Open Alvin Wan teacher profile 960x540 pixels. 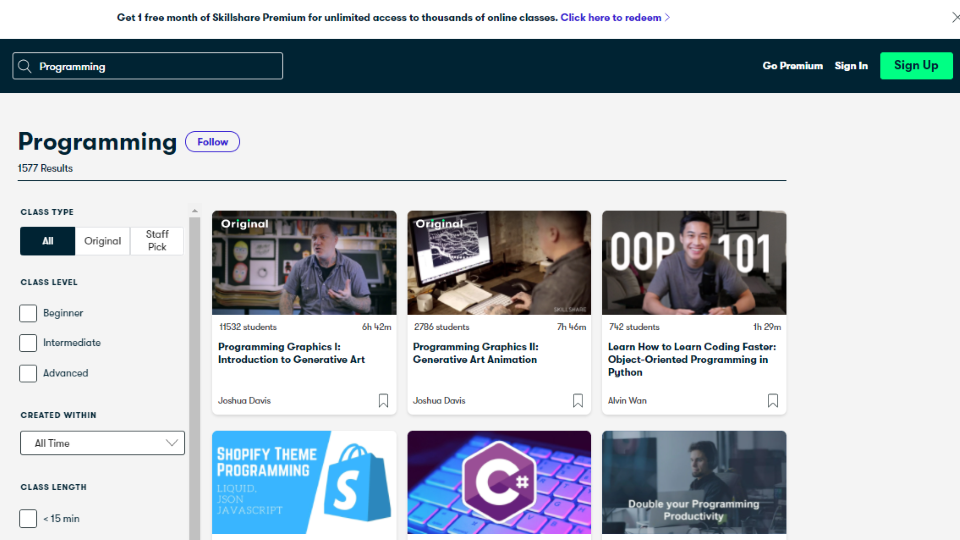[627, 400]
